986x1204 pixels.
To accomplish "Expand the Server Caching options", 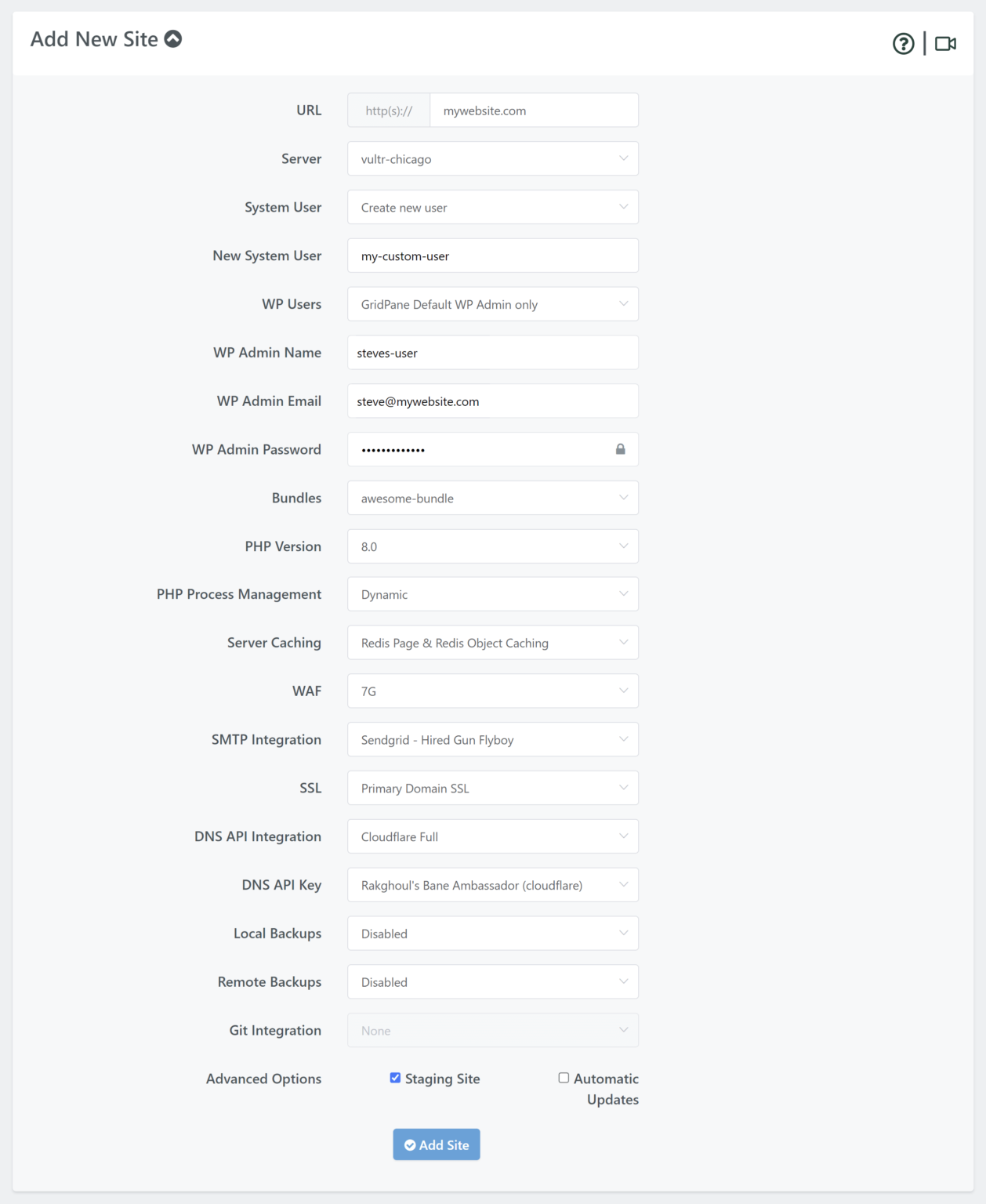I will 492,642.
